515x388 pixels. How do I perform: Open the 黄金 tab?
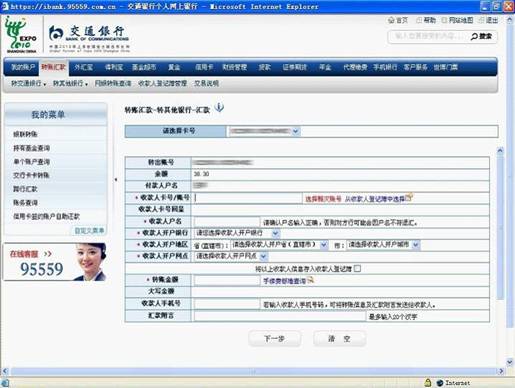174,67
